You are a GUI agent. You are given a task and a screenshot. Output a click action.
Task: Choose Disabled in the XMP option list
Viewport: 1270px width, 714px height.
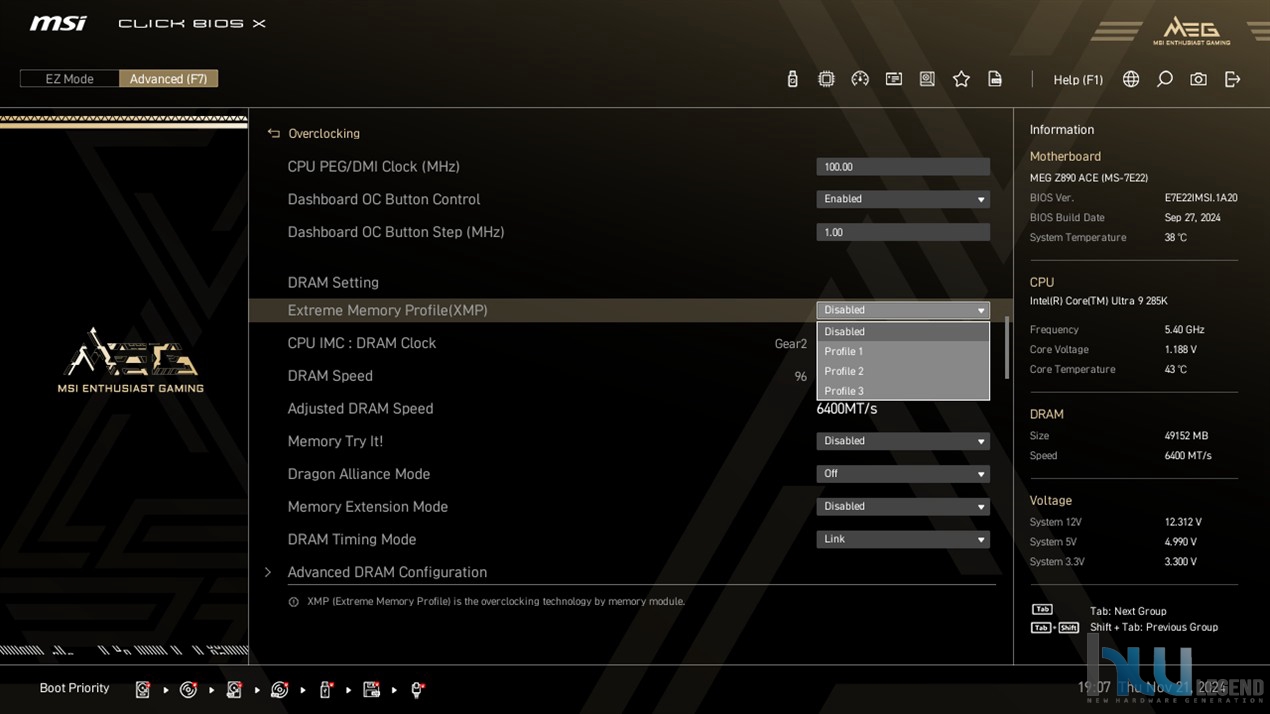pyautogui.click(x=903, y=332)
